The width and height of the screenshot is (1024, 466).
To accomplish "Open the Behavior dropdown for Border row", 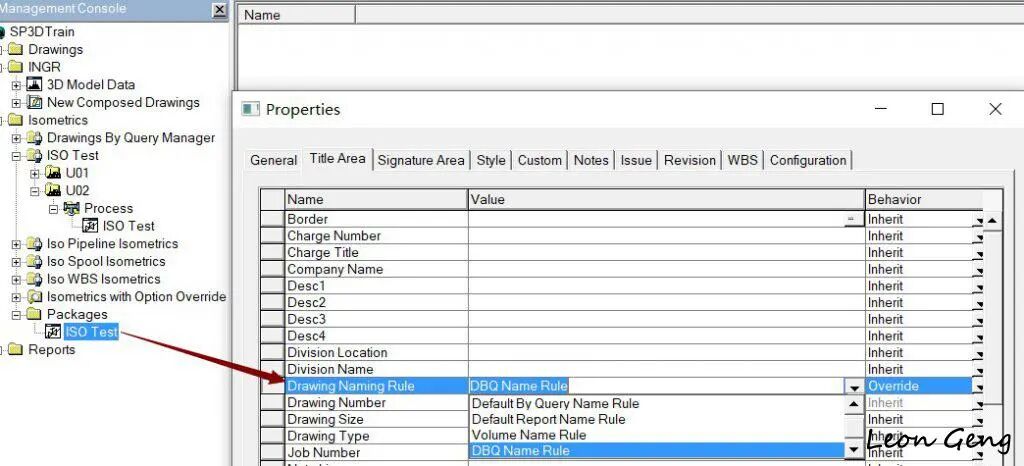I will 977,220.
